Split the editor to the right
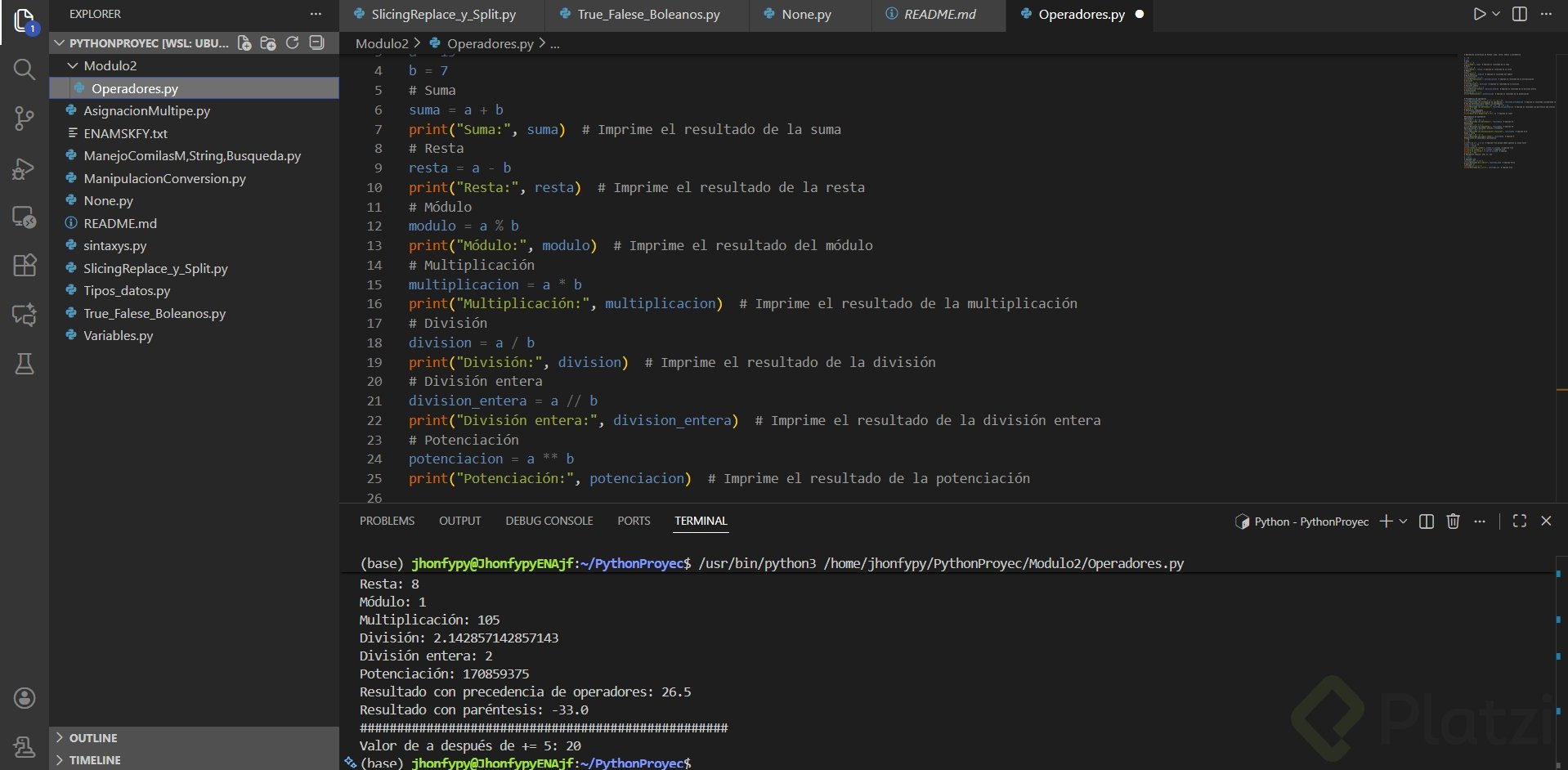This screenshot has width=1568, height=770. coord(1520,14)
